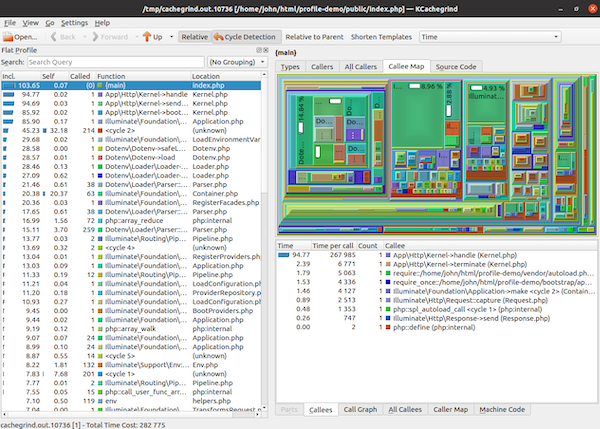Click the Open file toolbar icon
Viewport: 600px width, 429px height.
click(9, 37)
